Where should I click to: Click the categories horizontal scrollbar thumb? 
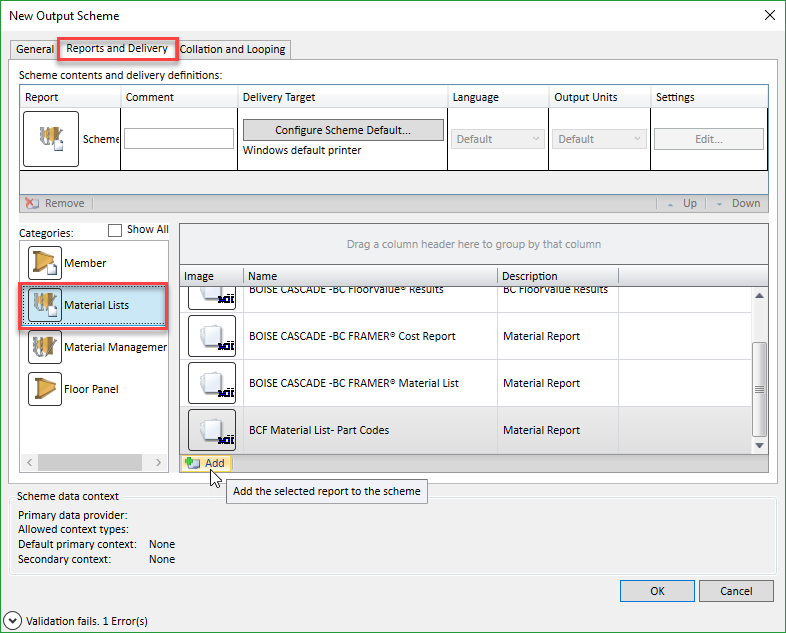pyautogui.click(x=90, y=462)
